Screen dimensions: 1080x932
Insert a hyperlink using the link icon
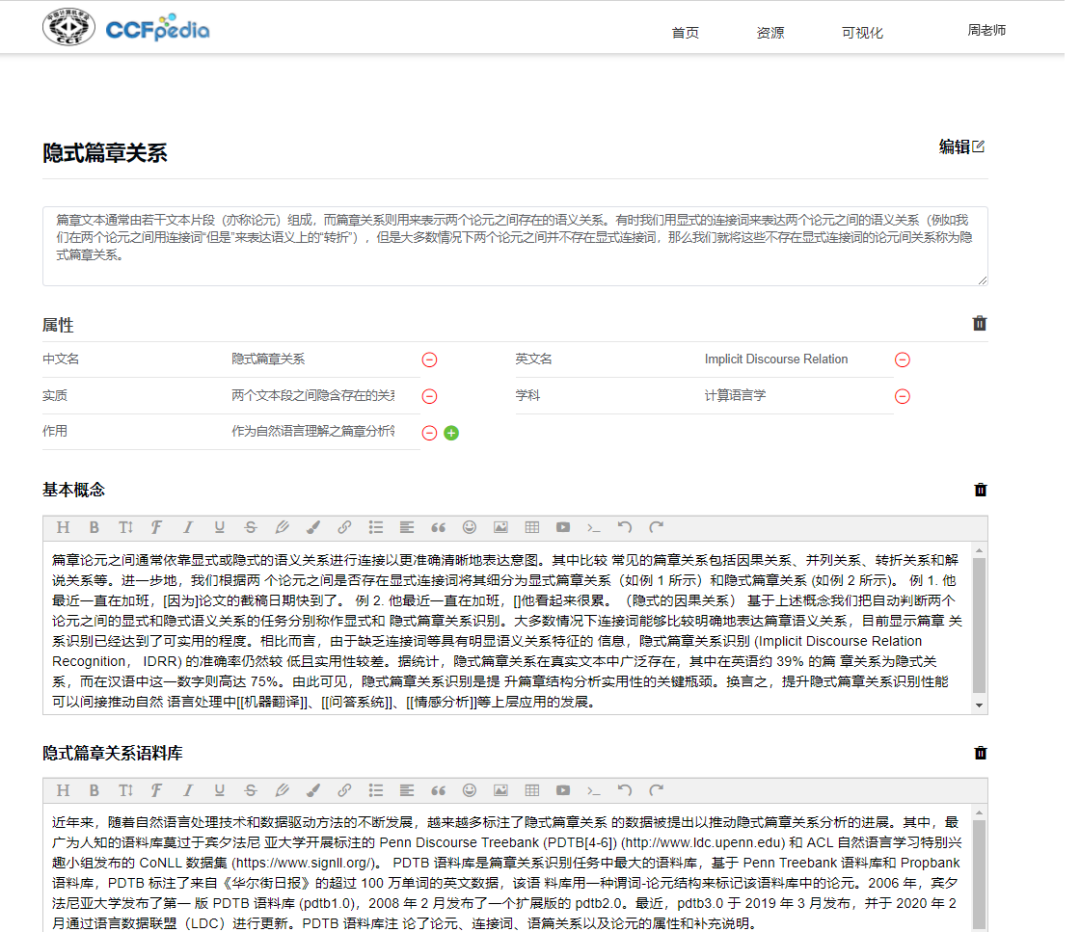tap(344, 527)
